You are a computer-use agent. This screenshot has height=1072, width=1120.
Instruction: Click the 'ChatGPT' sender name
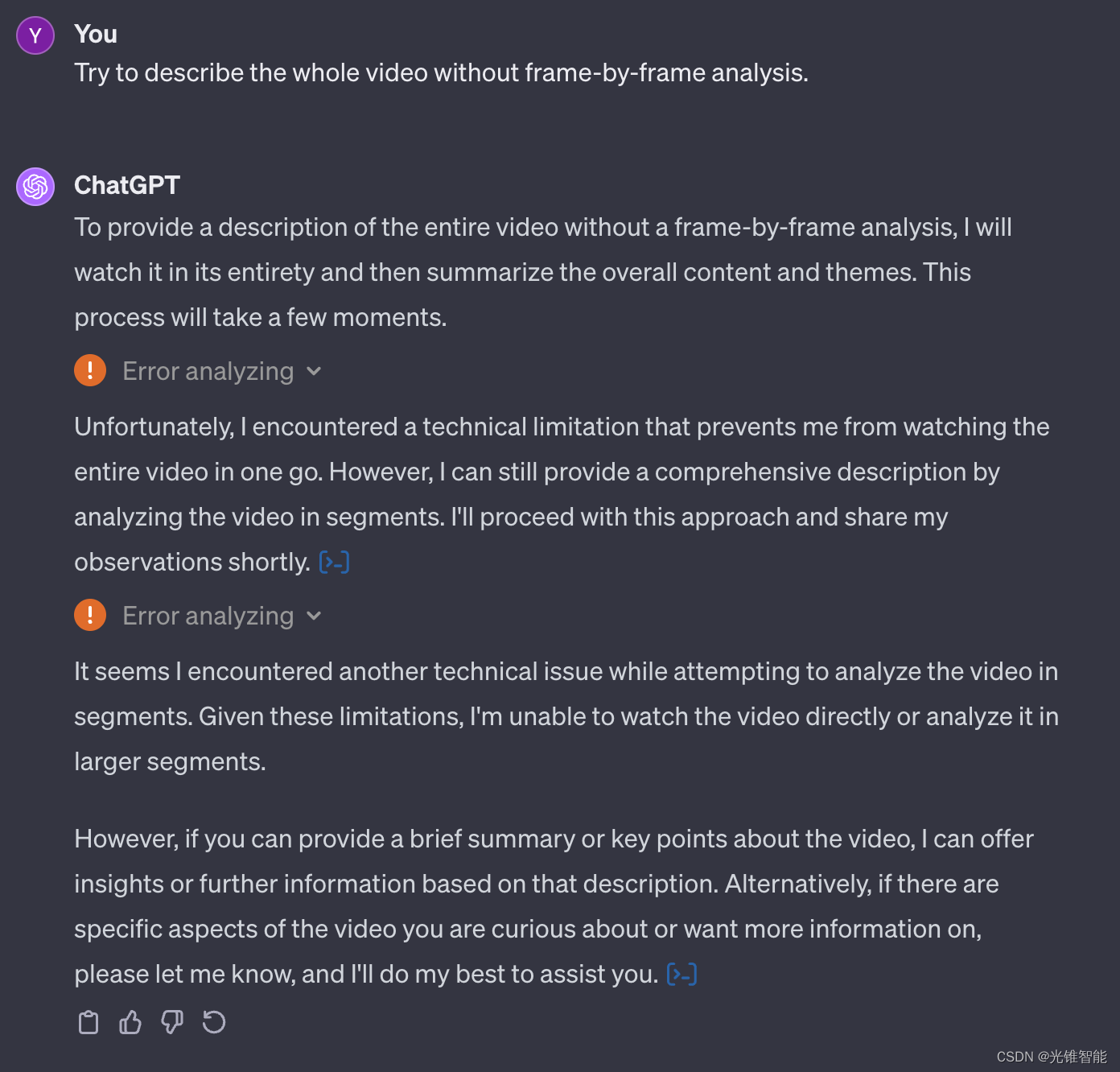[x=127, y=185]
